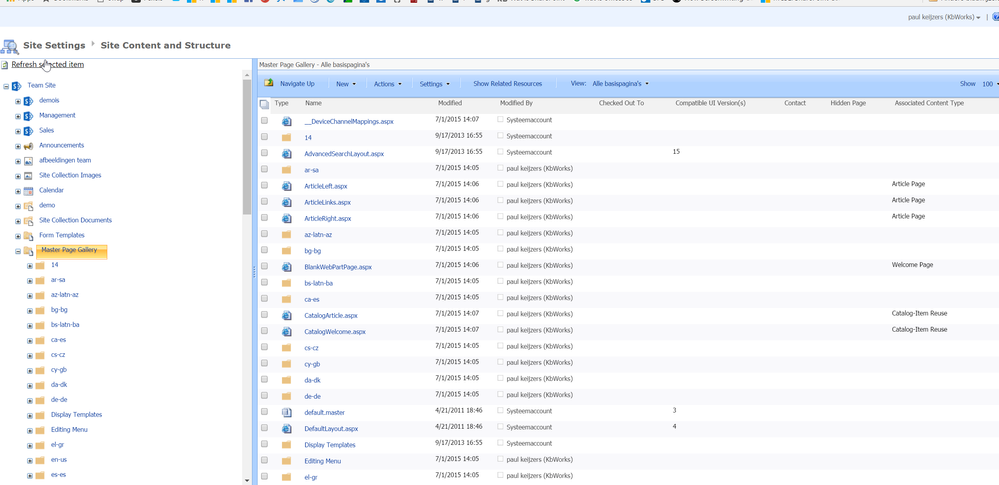Click the AdvancedSearchLayout.aspx page icon
The height and width of the screenshot is (485, 999).
pos(287,154)
